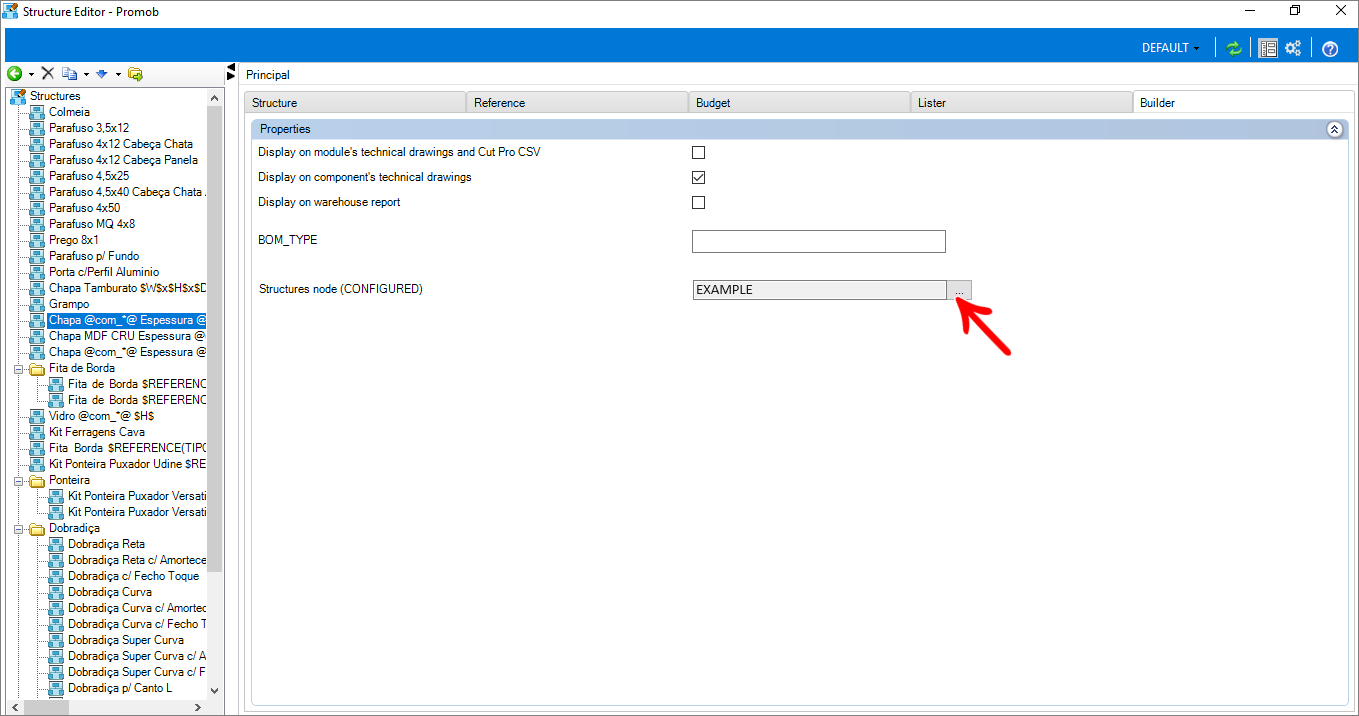Viewport: 1359px width, 716px height.
Task: Select Parafuso p/ Fundo item
Action: tap(94, 256)
